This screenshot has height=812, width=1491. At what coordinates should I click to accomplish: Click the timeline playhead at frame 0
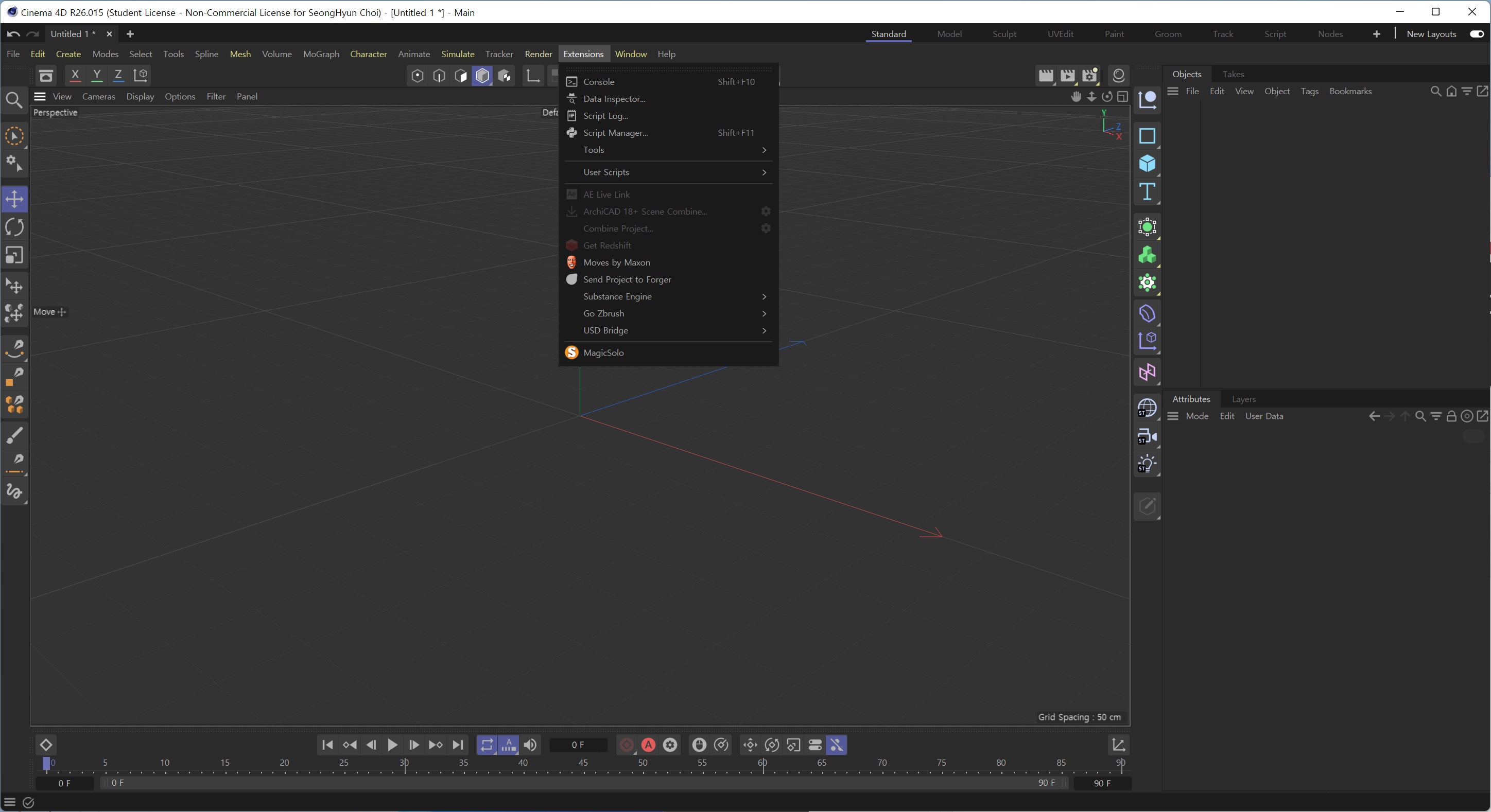point(46,764)
